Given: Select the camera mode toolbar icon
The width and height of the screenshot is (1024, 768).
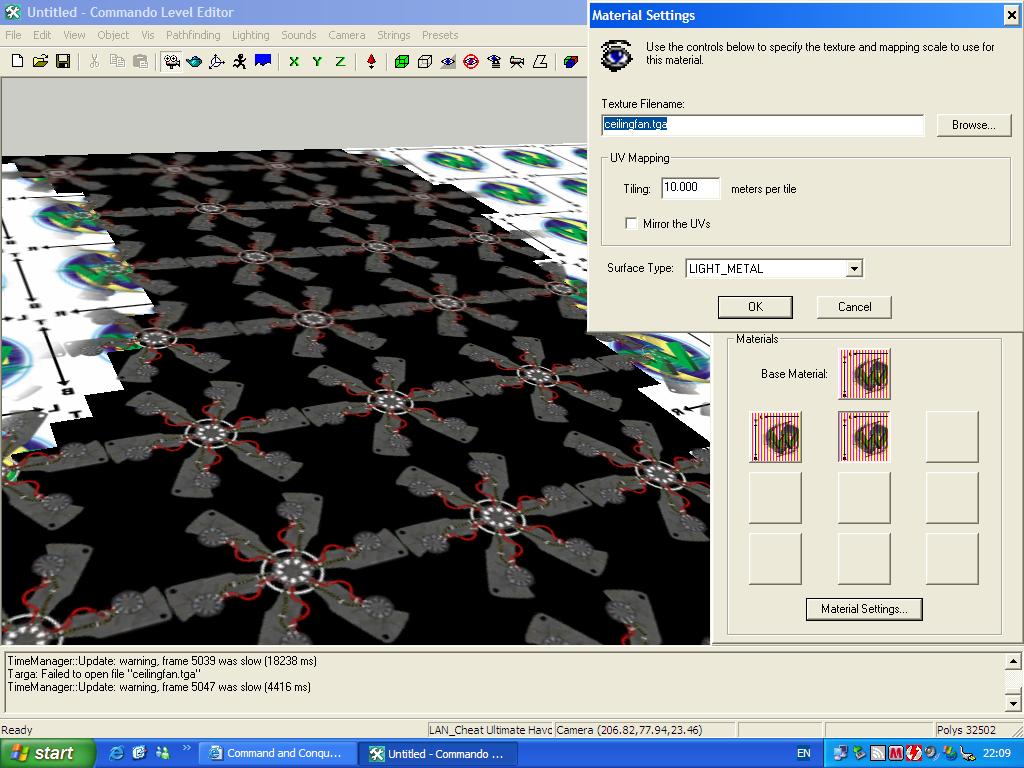Looking at the screenshot, I should 172,61.
